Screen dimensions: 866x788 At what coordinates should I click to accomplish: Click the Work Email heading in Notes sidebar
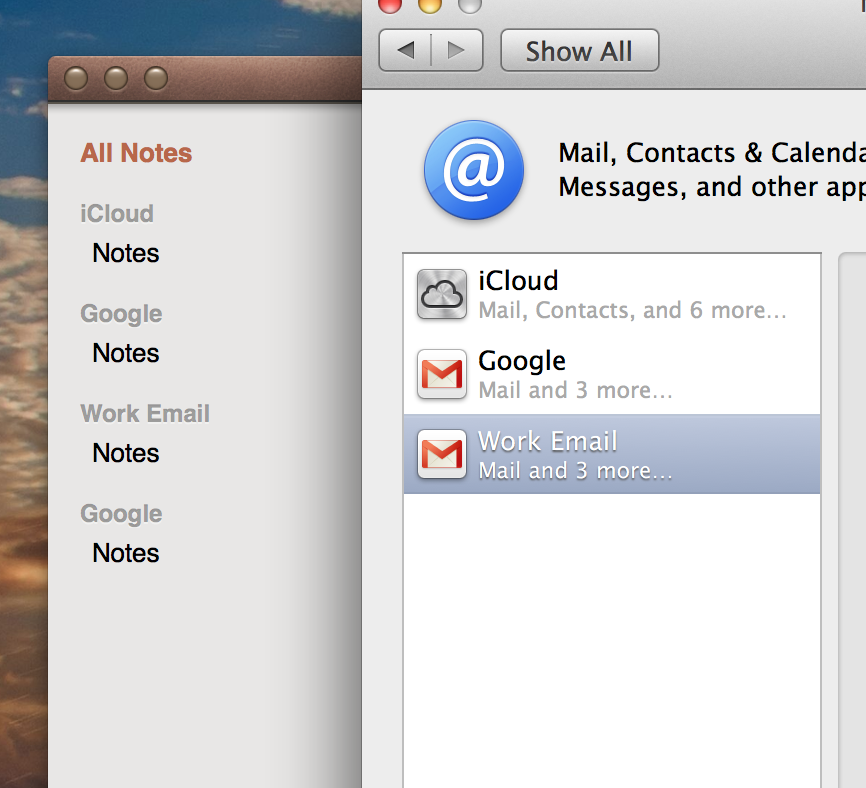[x=145, y=414]
